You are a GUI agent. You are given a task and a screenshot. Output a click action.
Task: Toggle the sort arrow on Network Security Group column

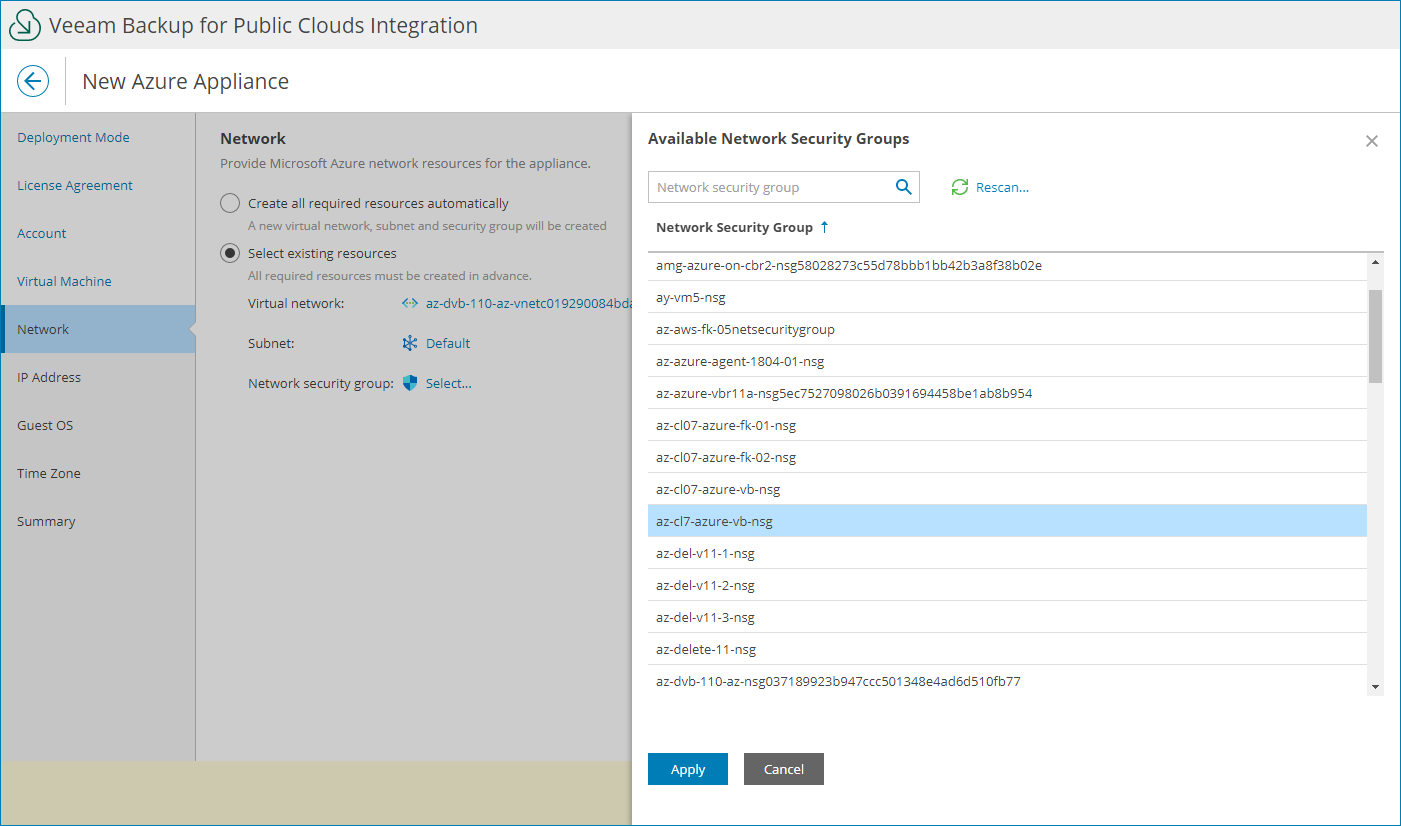pos(822,226)
